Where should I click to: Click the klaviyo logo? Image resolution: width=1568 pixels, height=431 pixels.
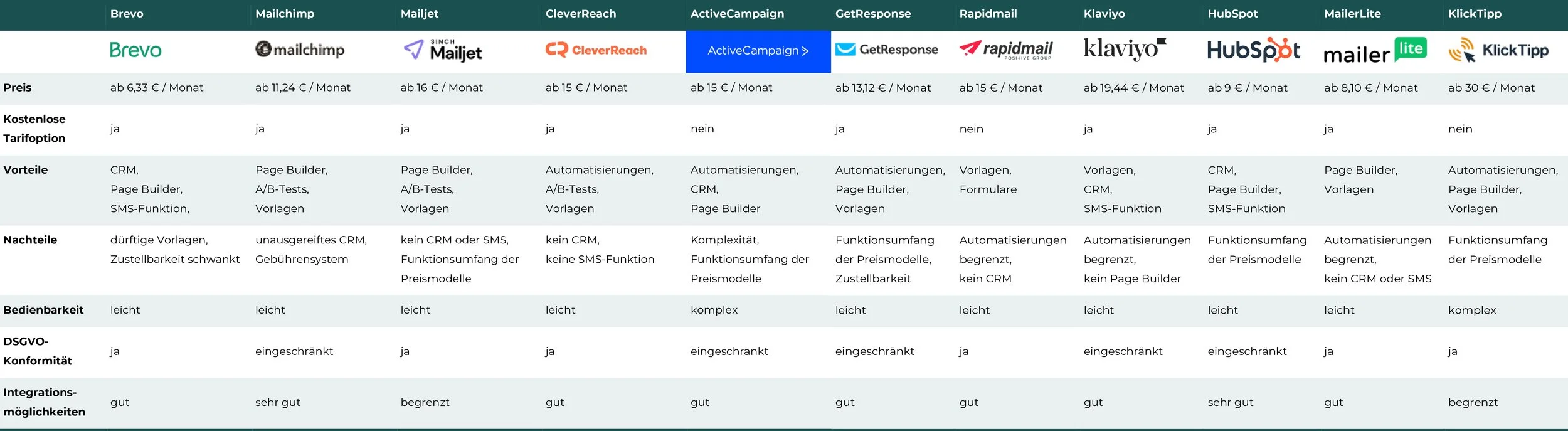[x=1125, y=49]
